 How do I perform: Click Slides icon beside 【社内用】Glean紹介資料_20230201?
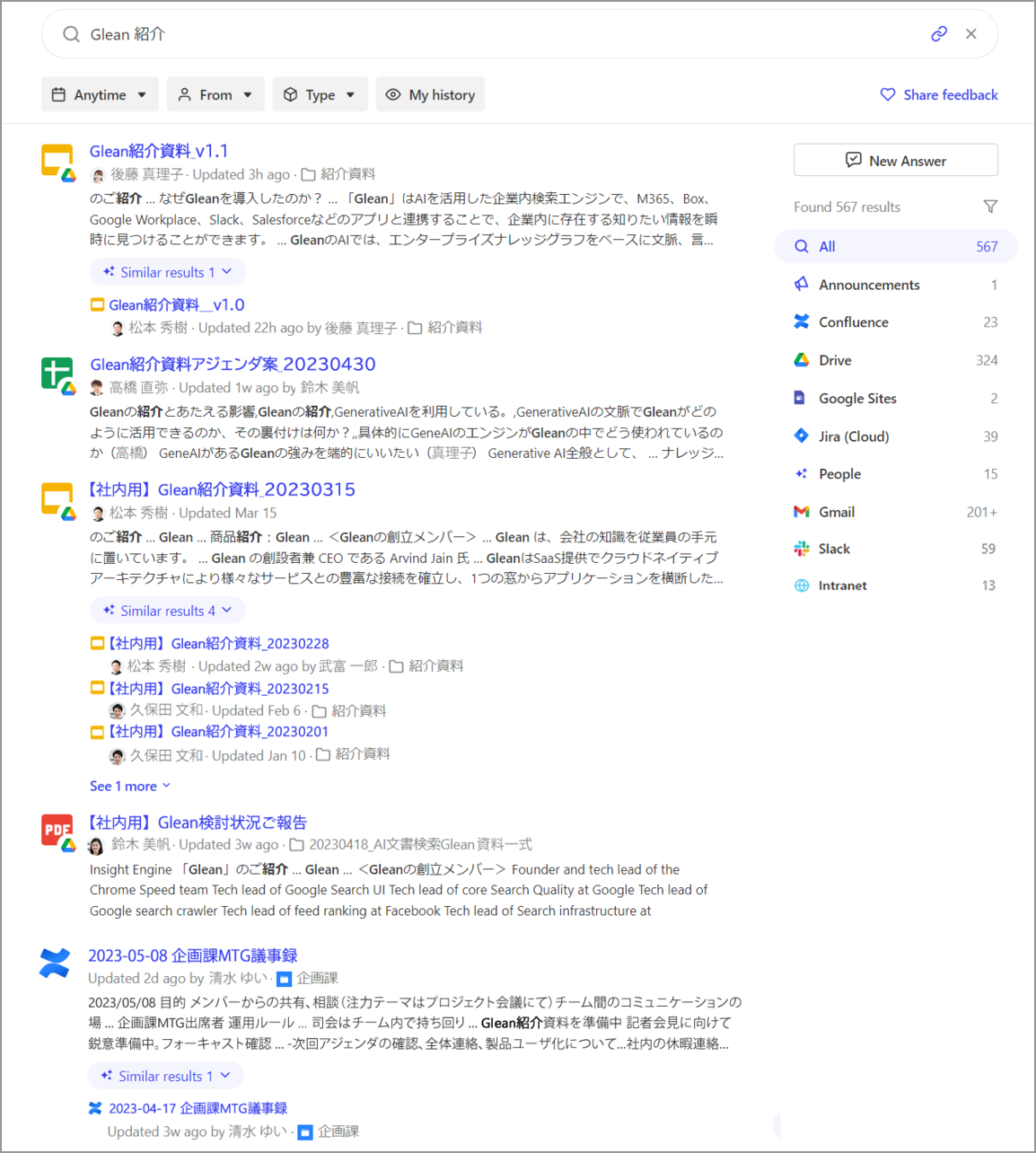coord(97,732)
